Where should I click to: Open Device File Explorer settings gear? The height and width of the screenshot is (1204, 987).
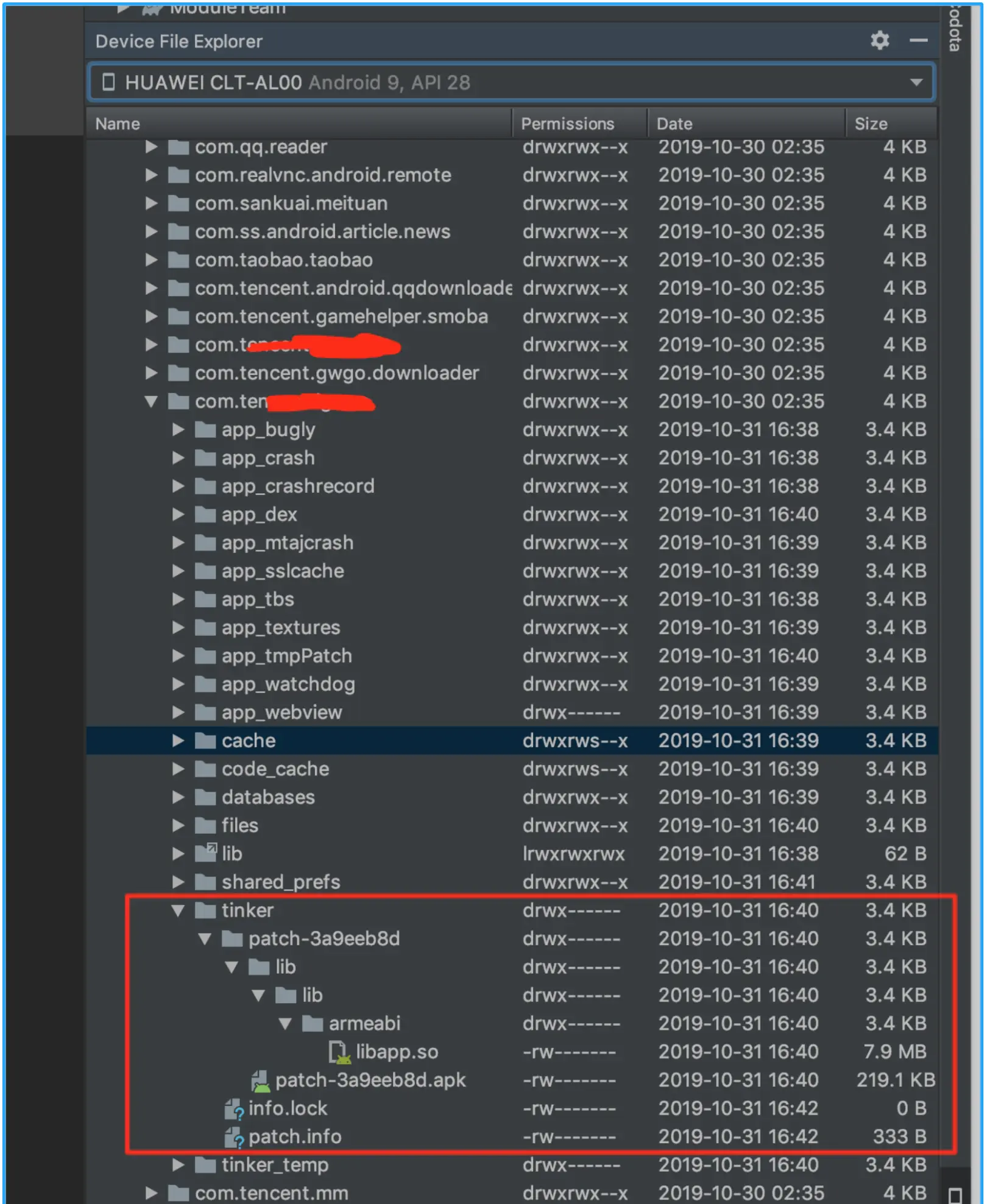point(879,41)
